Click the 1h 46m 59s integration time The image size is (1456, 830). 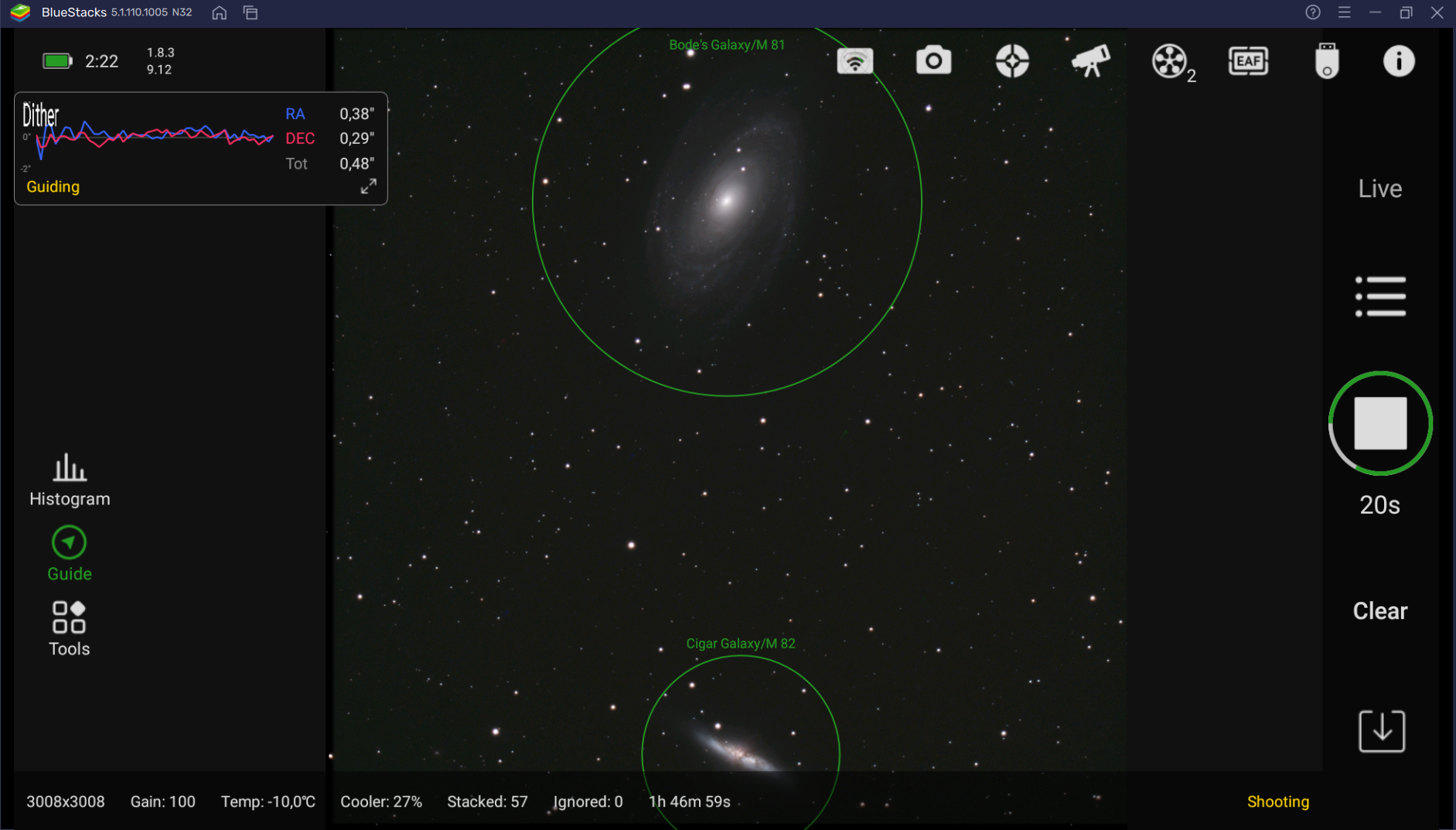pos(690,802)
